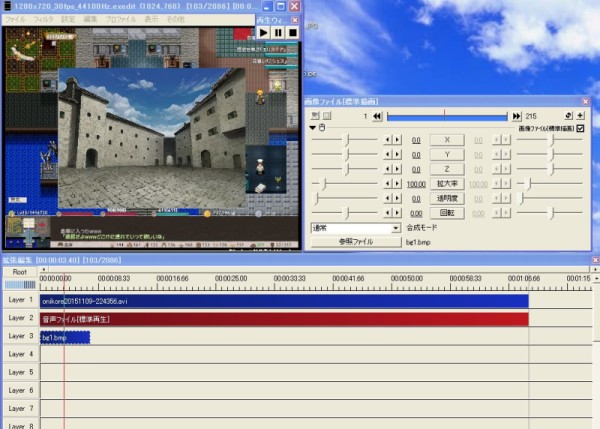Toggle Layer 6 visibility button
600x429 pixels.
20,391
